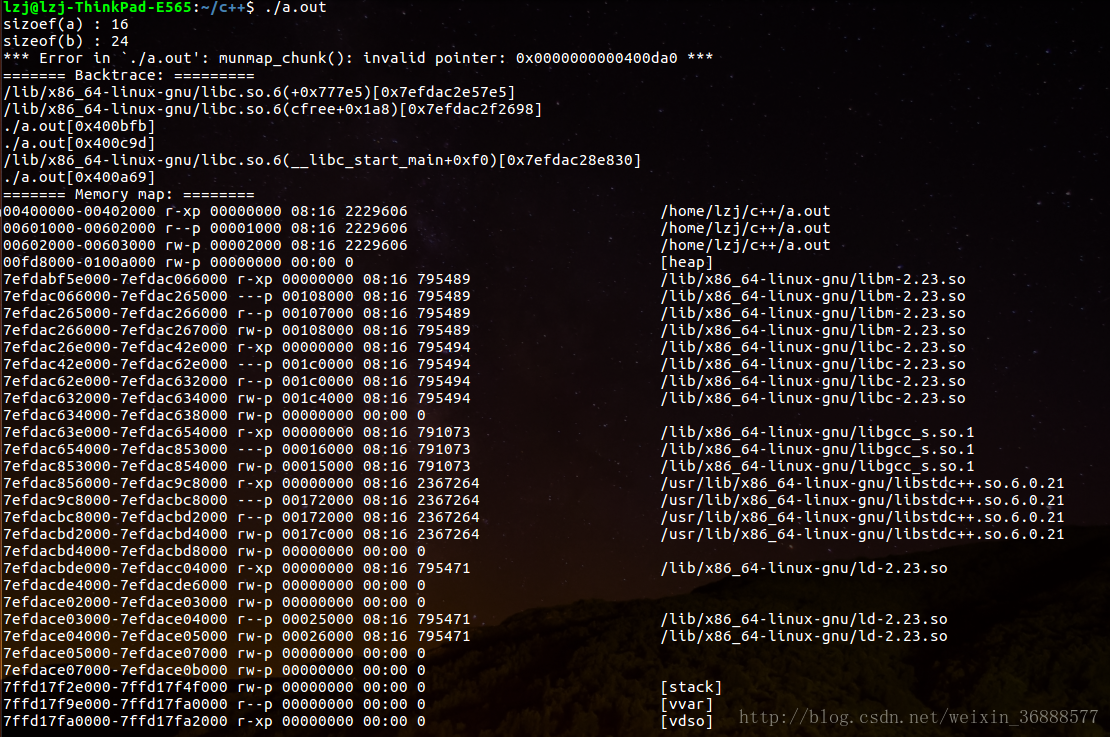The height and width of the screenshot is (737, 1110).
Task: Click the 7efdac853000-7efdac854000 mapping range
Action: (x=115, y=467)
